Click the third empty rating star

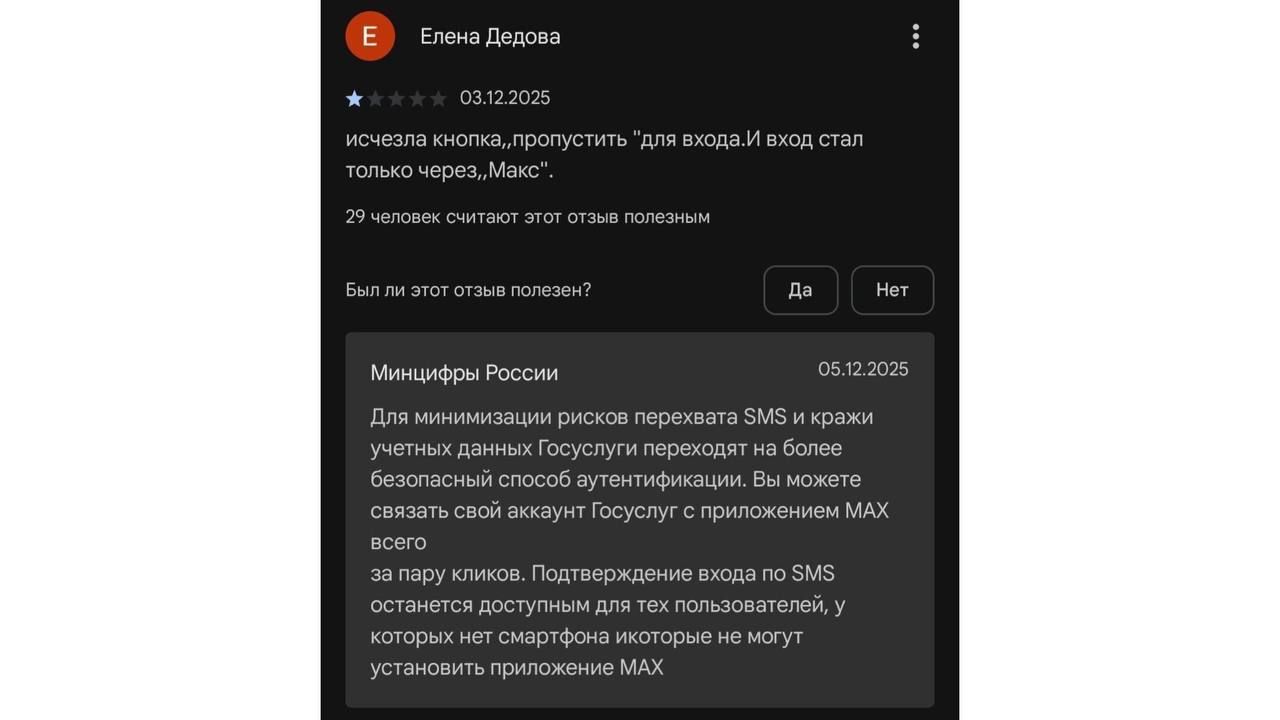point(396,98)
